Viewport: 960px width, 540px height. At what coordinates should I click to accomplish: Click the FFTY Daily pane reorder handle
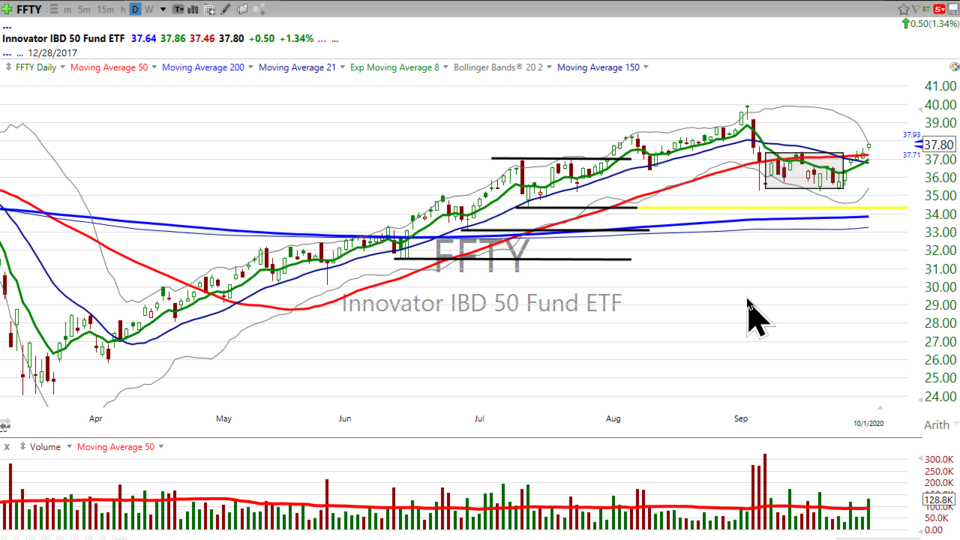coord(9,67)
